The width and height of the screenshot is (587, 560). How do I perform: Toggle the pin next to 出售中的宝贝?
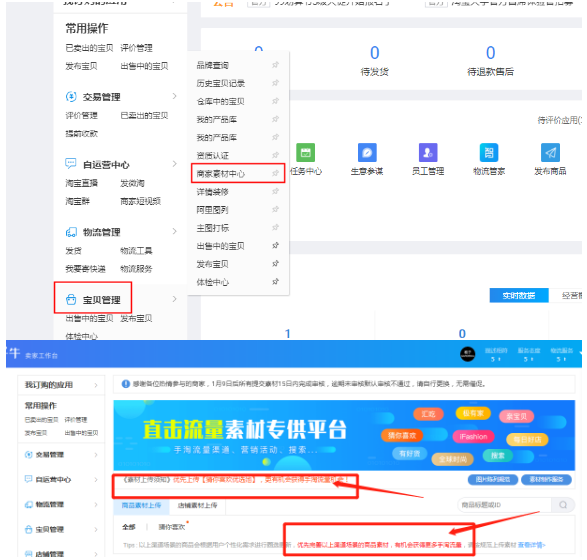[275, 246]
